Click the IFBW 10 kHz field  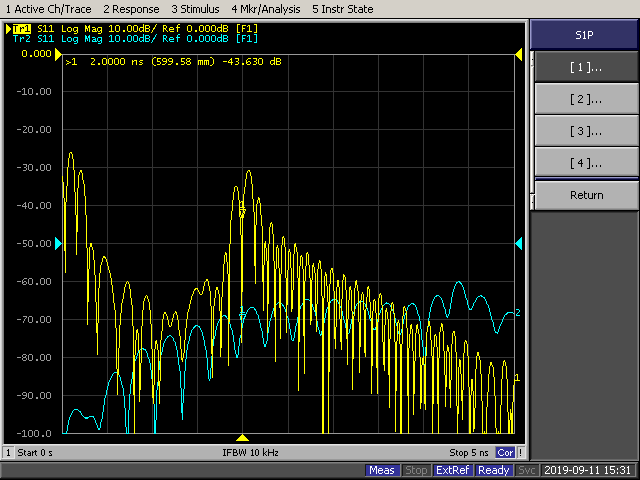[x=249, y=453]
